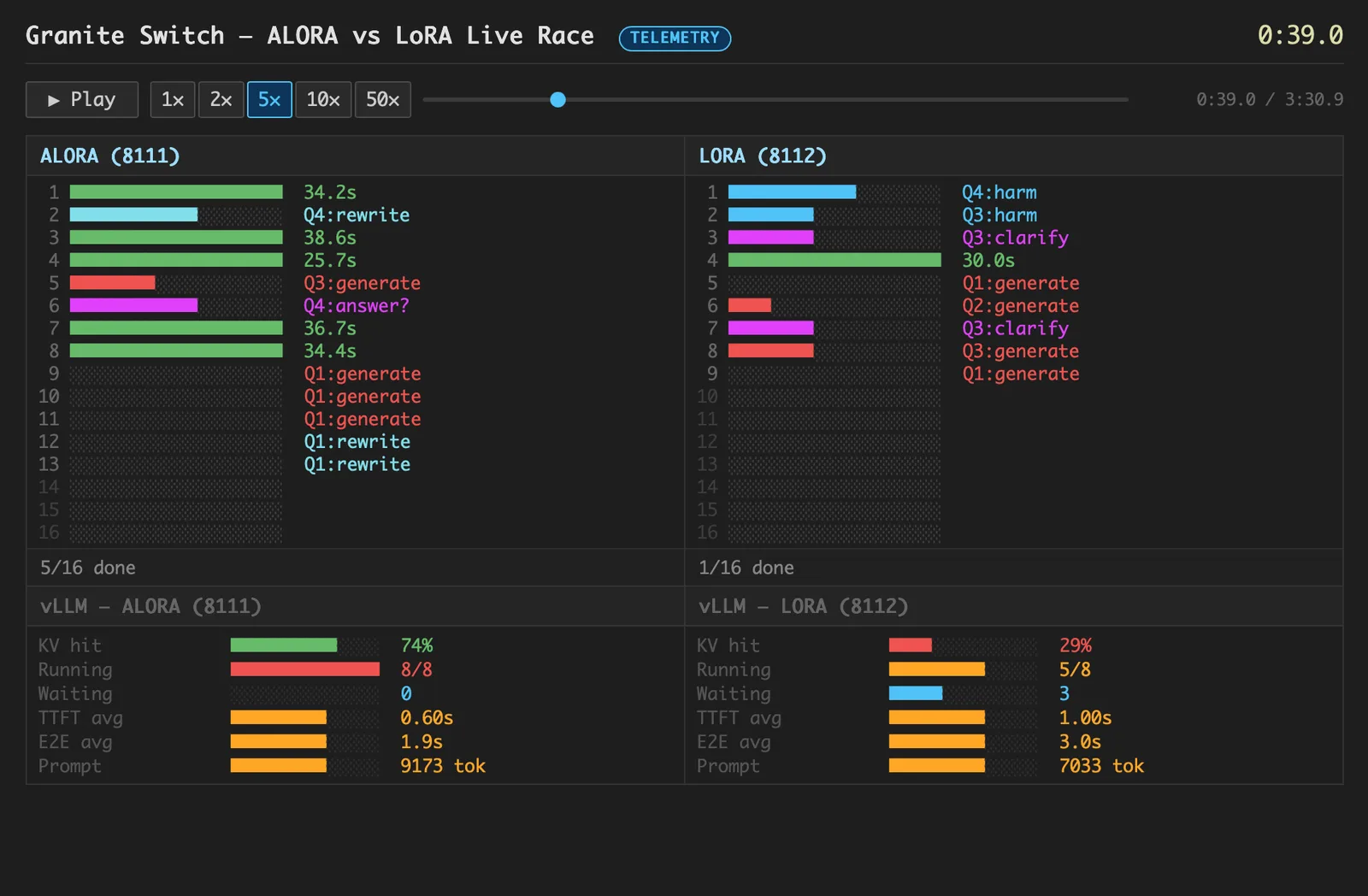This screenshot has height=896, width=1368.
Task: Click the ALORA Running 8/8 value
Action: coord(416,669)
